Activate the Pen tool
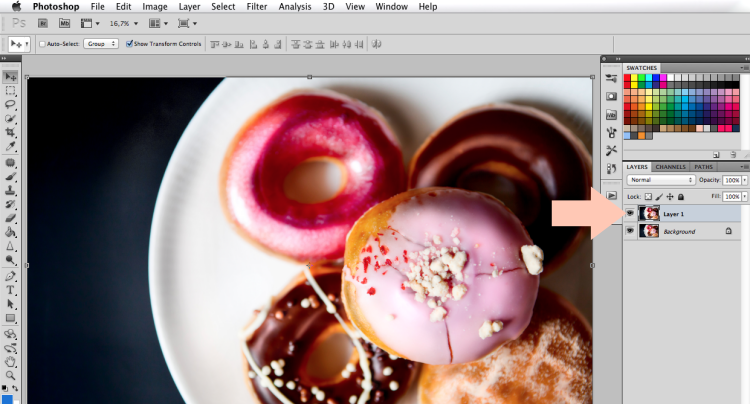Screen dimensions: 750x404 click(x=10, y=276)
